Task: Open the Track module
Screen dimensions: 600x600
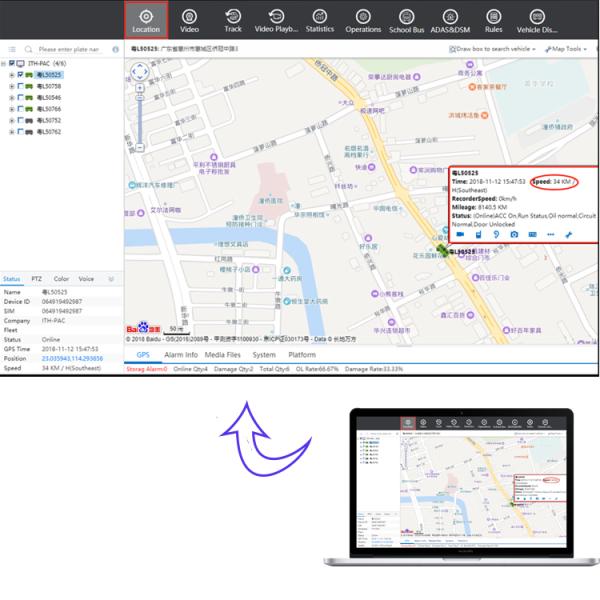Action: (x=232, y=20)
